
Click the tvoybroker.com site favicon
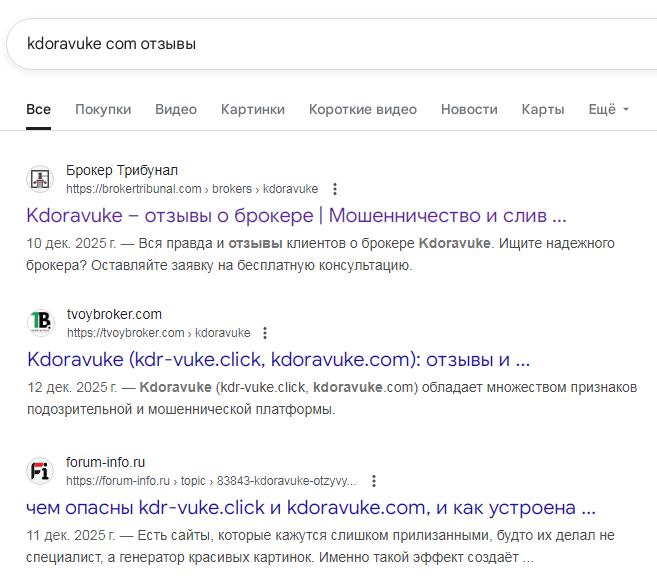click(40, 324)
